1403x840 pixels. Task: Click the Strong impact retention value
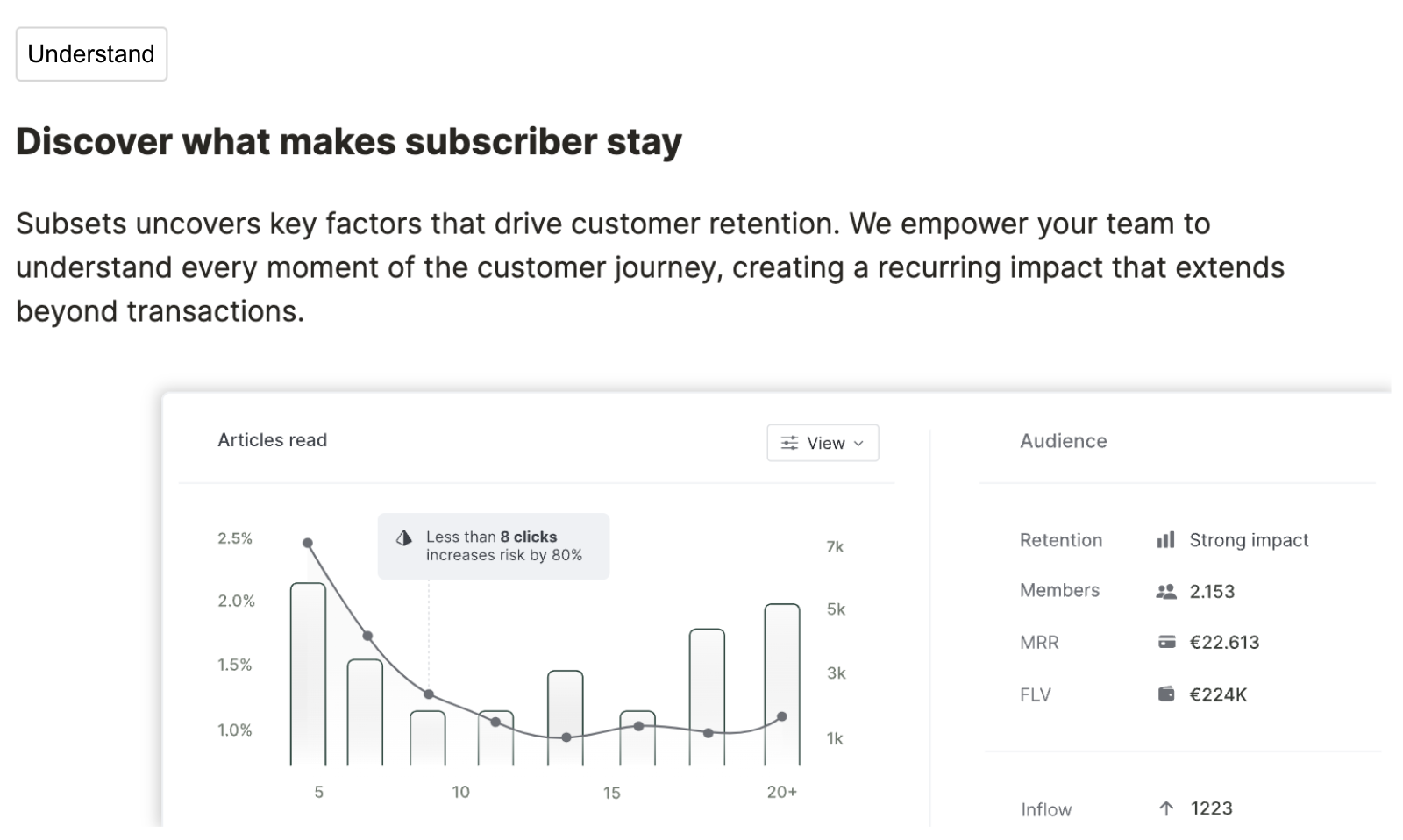pyautogui.click(x=1249, y=540)
